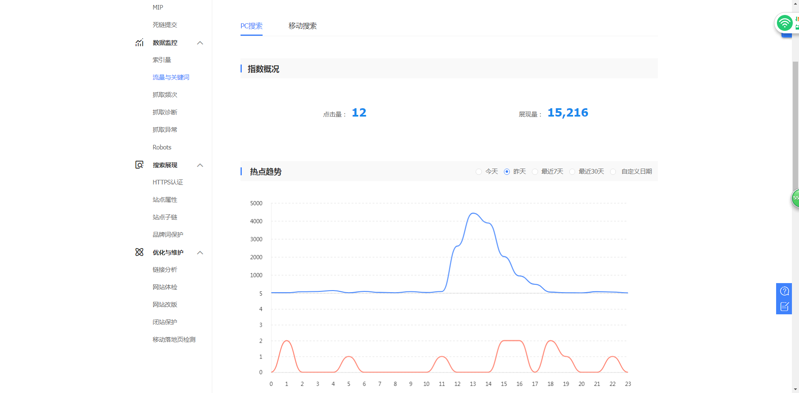Viewport: 799px width, 393px height.
Task: Open the feedback edit icon on right
Action: (x=784, y=306)
